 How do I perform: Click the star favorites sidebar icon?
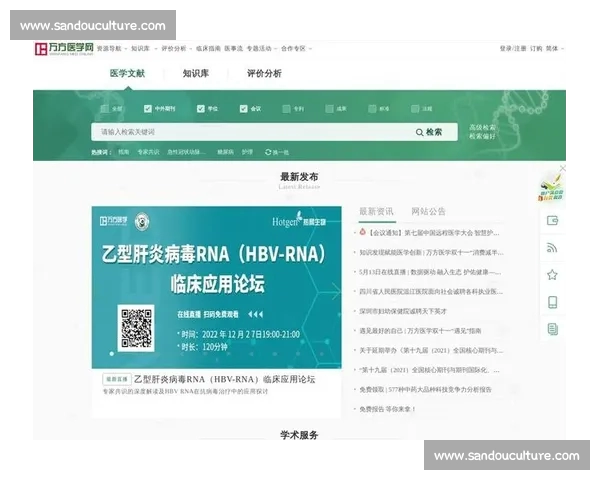pos(552,275)
